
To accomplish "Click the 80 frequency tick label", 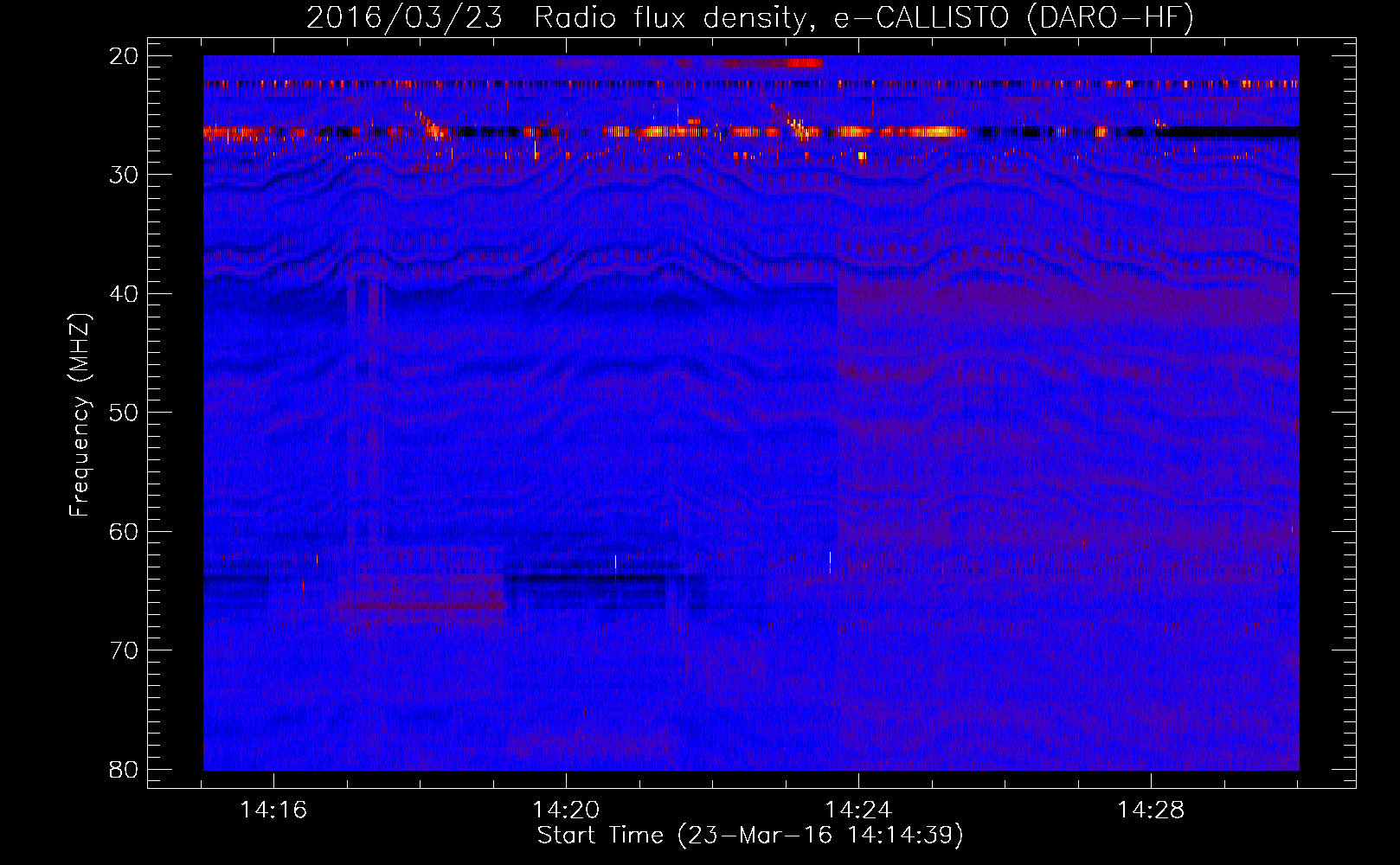I will tap(124, 770).
